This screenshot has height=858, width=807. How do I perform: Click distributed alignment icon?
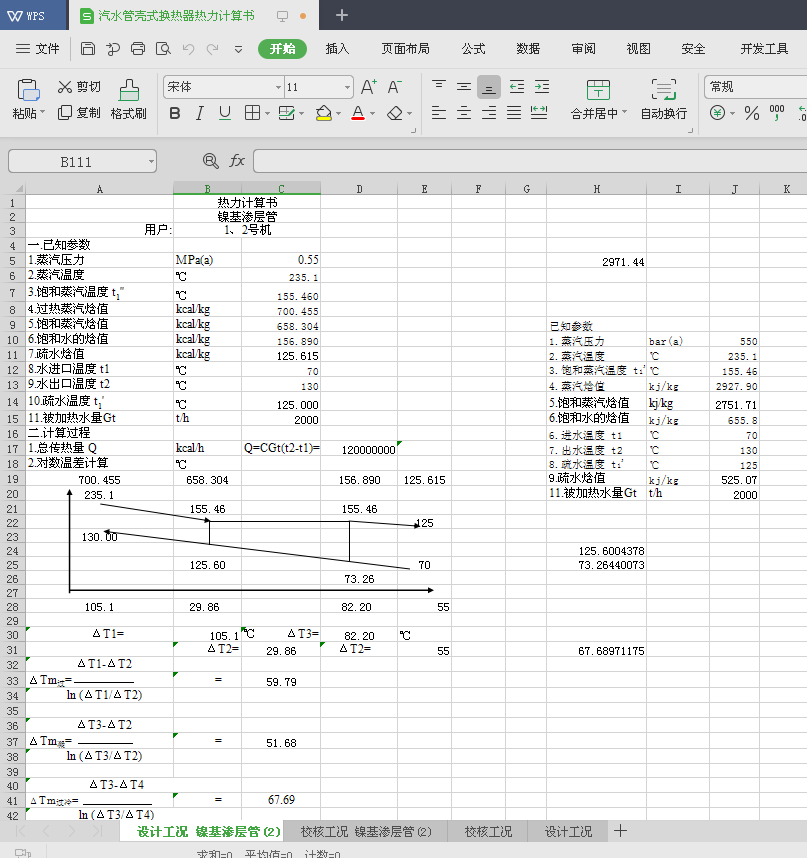point(539,113)
